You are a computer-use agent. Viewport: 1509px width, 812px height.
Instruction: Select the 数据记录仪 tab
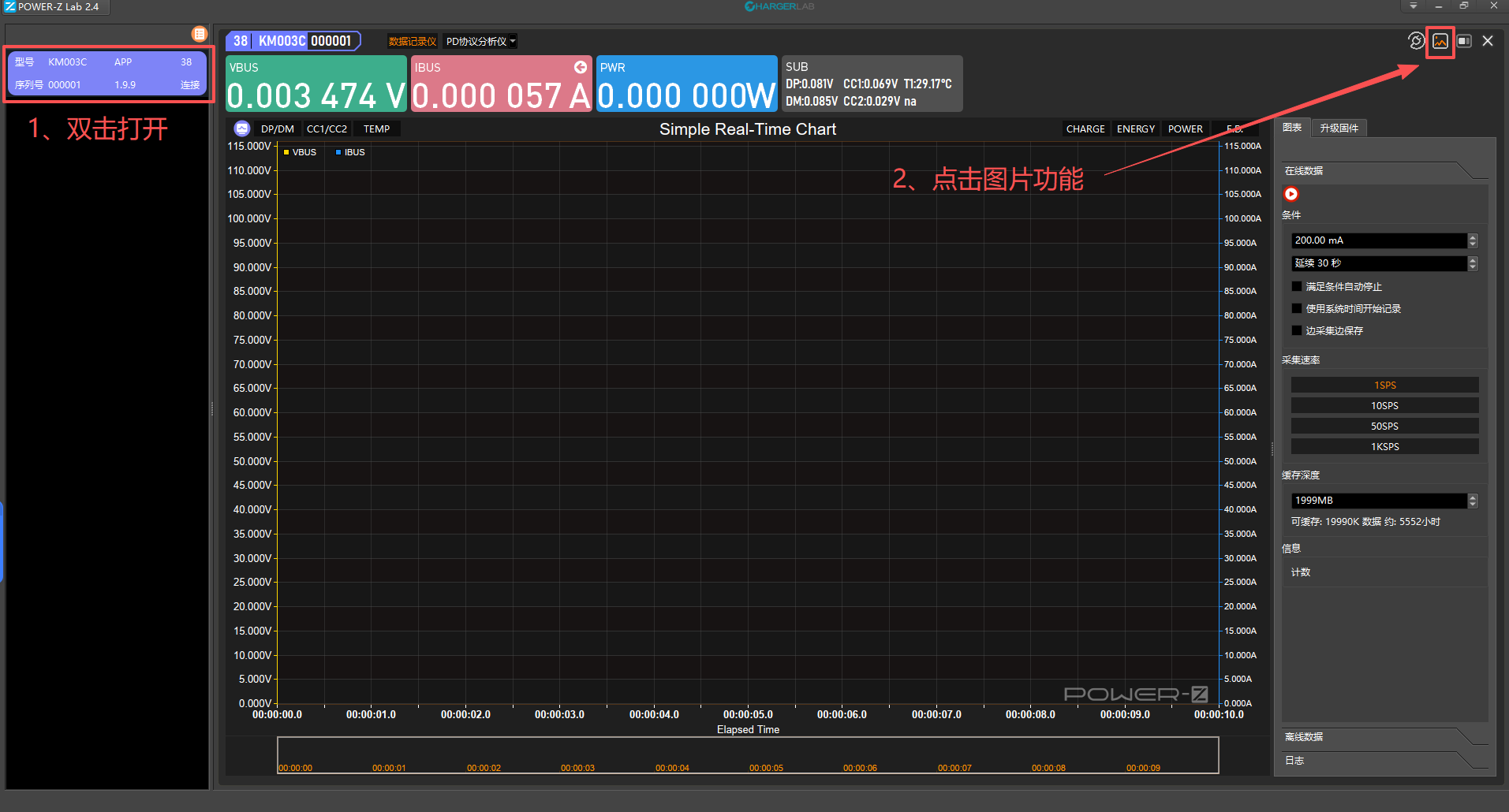point(412,42)
